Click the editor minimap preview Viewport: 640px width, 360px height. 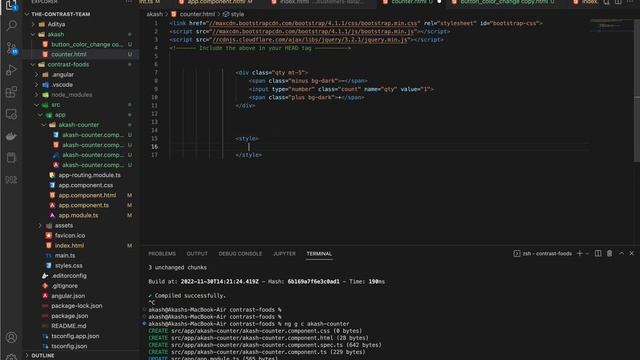pos(611,24)
